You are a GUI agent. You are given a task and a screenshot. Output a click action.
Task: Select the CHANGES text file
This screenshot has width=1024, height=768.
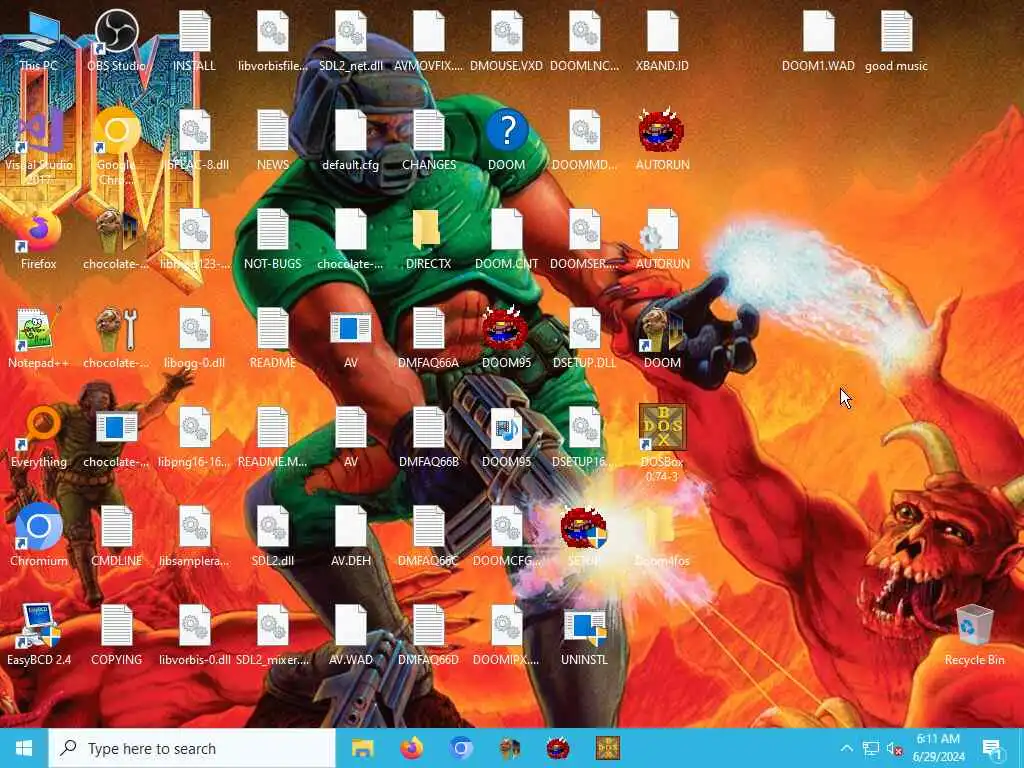click(428, 140)
